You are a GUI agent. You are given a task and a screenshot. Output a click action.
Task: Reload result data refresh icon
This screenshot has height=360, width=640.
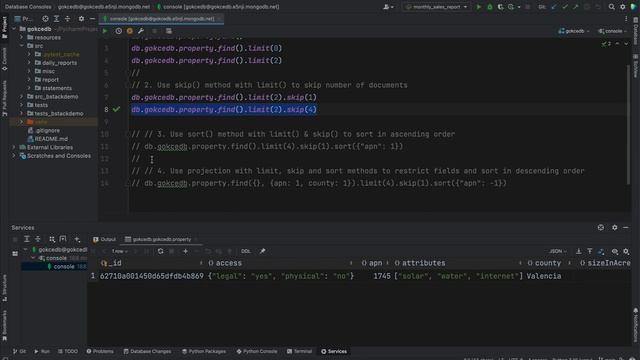click(160, 251)
